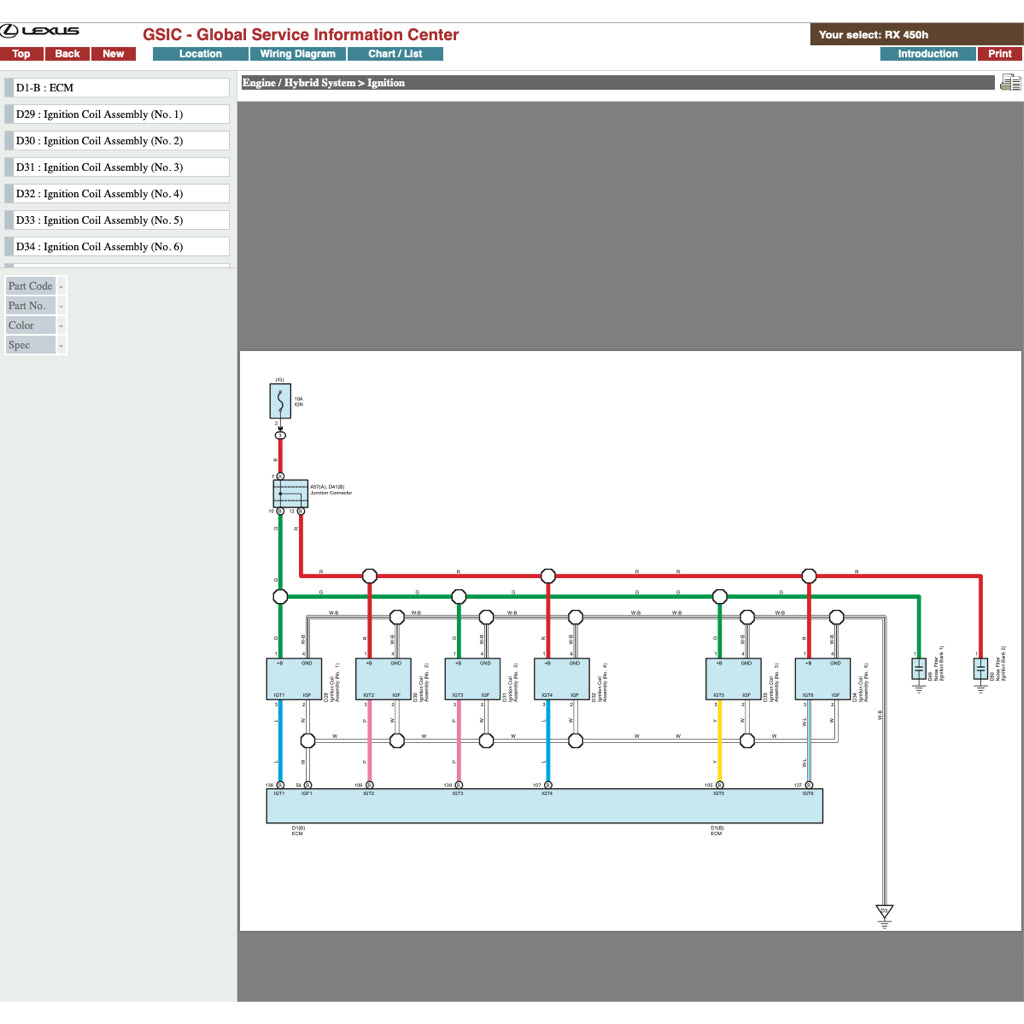Click the document list icon at top right
This screenshot has height=1024, width=1024.
click(x=1010, y=83)
